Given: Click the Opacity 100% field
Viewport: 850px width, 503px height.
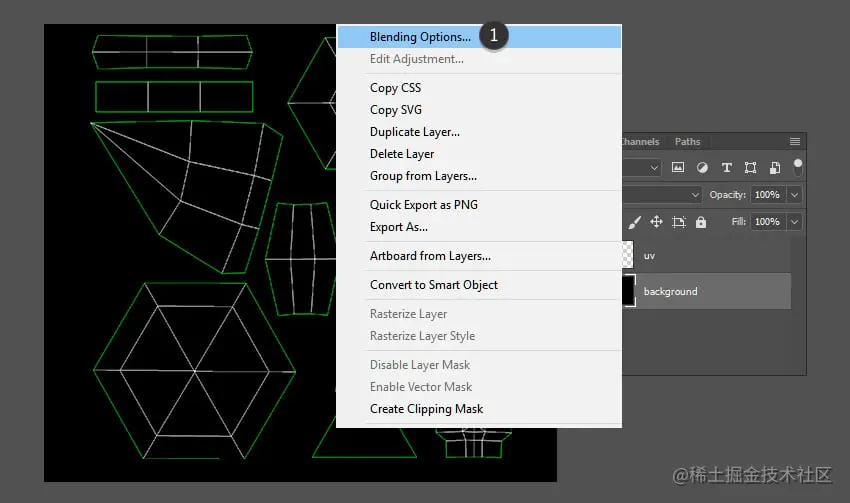Looking at the screenshot, I should click(x=768, y=195).
